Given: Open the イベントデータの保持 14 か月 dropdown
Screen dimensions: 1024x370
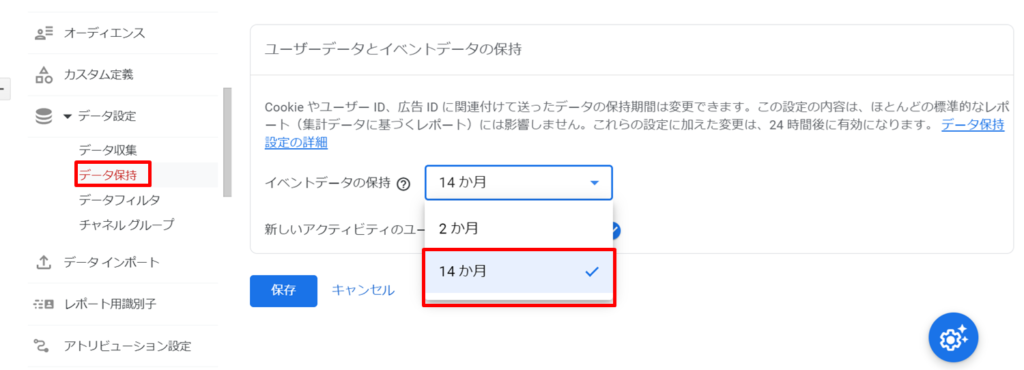Looking at the screenshot, I should point(519,183).
